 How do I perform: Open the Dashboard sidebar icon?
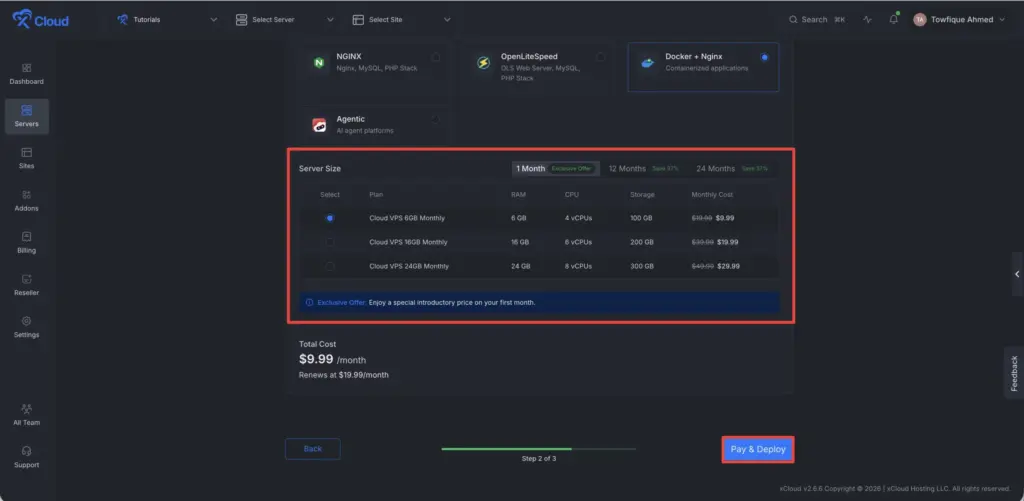(27, 68)
